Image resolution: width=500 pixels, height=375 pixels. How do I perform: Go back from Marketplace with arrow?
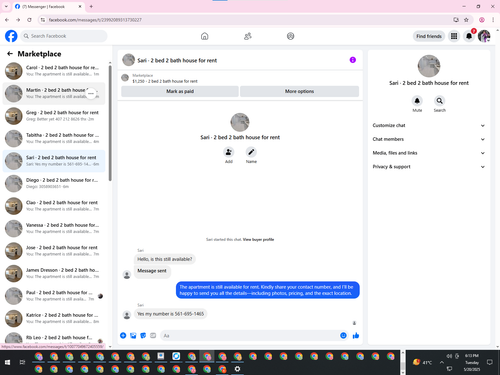point(10,54)
